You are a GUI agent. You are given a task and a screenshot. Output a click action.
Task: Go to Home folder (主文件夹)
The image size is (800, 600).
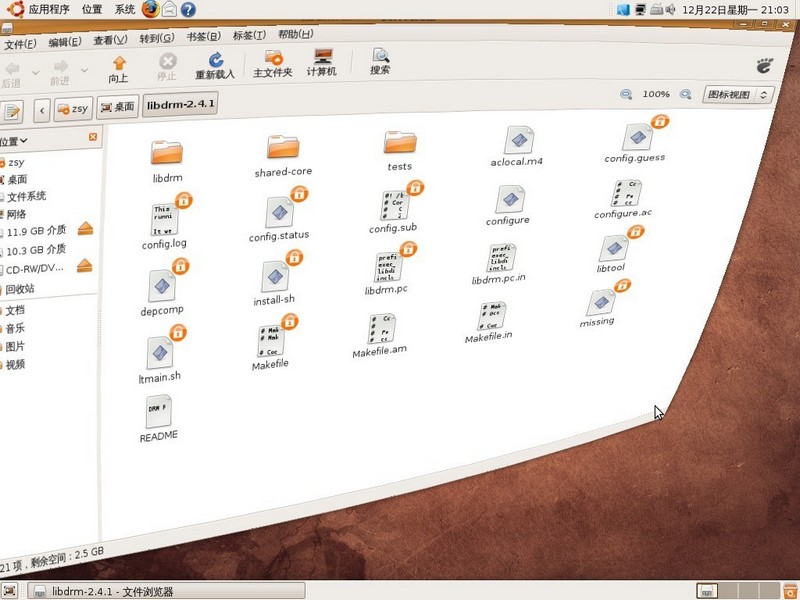point(273,64)
